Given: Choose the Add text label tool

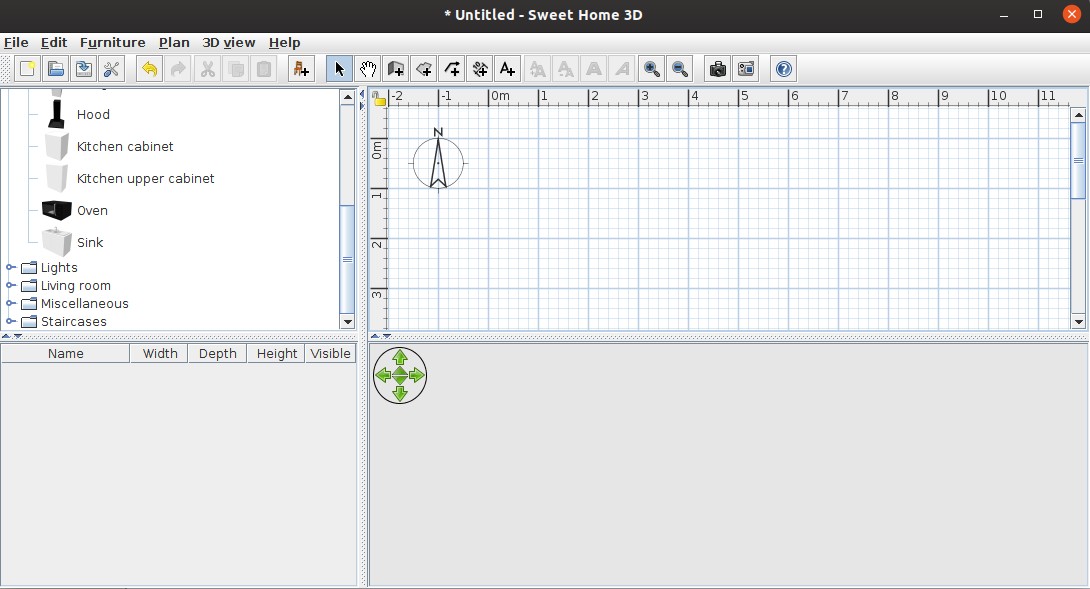Looking at the screenshot, I should click(507, 69).
